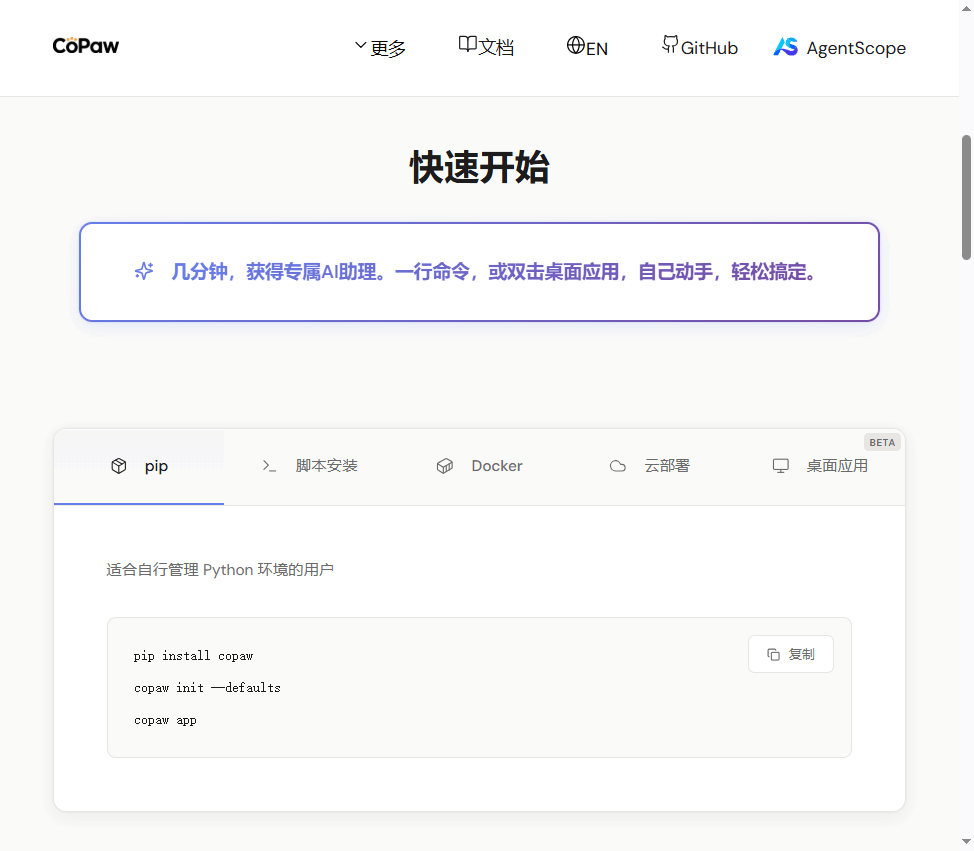Expand the 更多 dropdown chevron
974x851 pixels.
coord(360,46)
